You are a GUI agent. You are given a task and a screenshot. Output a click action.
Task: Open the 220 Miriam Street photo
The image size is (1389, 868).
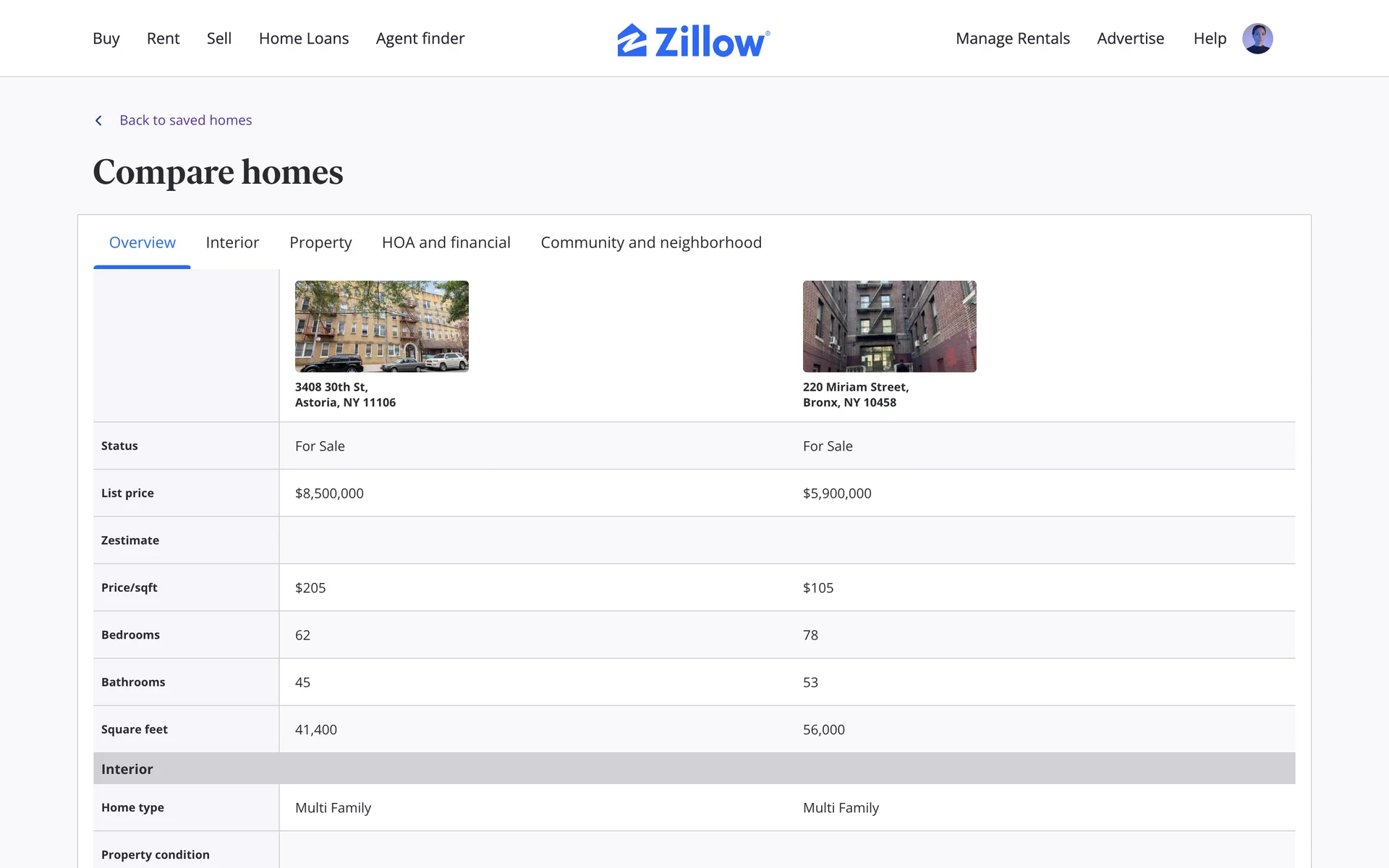889,326
